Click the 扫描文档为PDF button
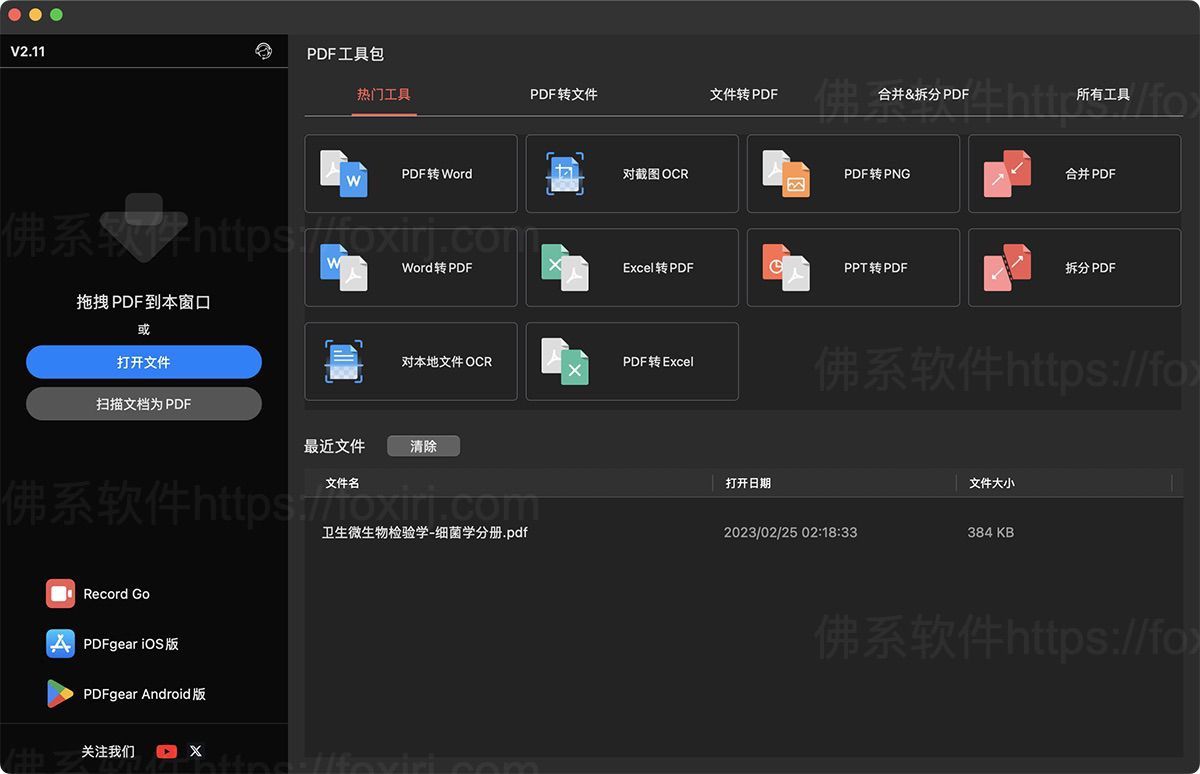The width and height of the screenshot is (1200, 774). click(143, 404)
